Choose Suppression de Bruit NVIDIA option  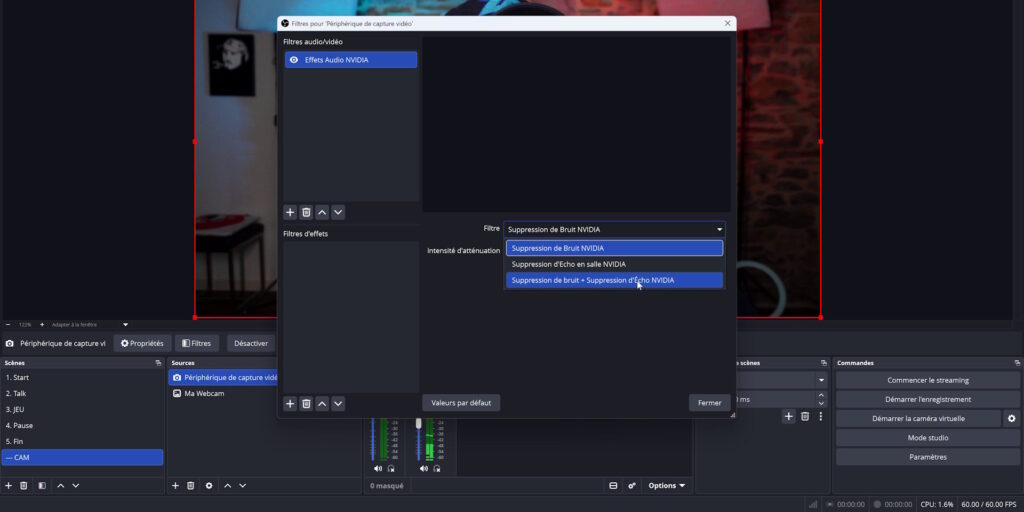click(x=615, y=248)
